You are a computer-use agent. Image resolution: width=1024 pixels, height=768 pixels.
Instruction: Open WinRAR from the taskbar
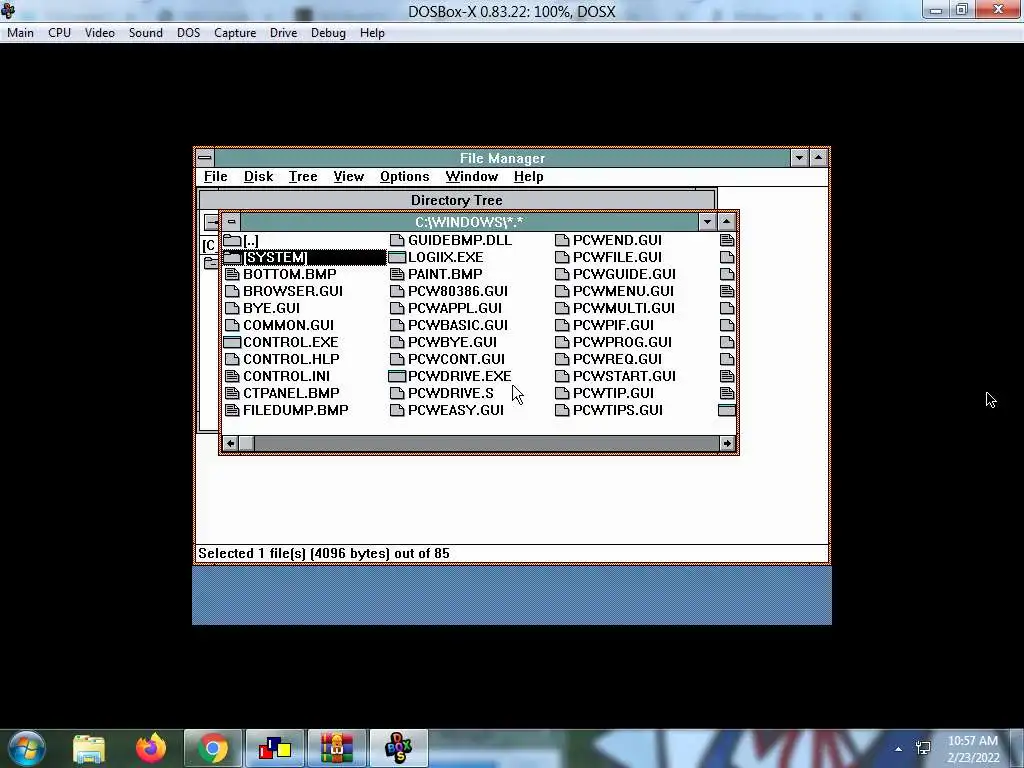point(336,748)
